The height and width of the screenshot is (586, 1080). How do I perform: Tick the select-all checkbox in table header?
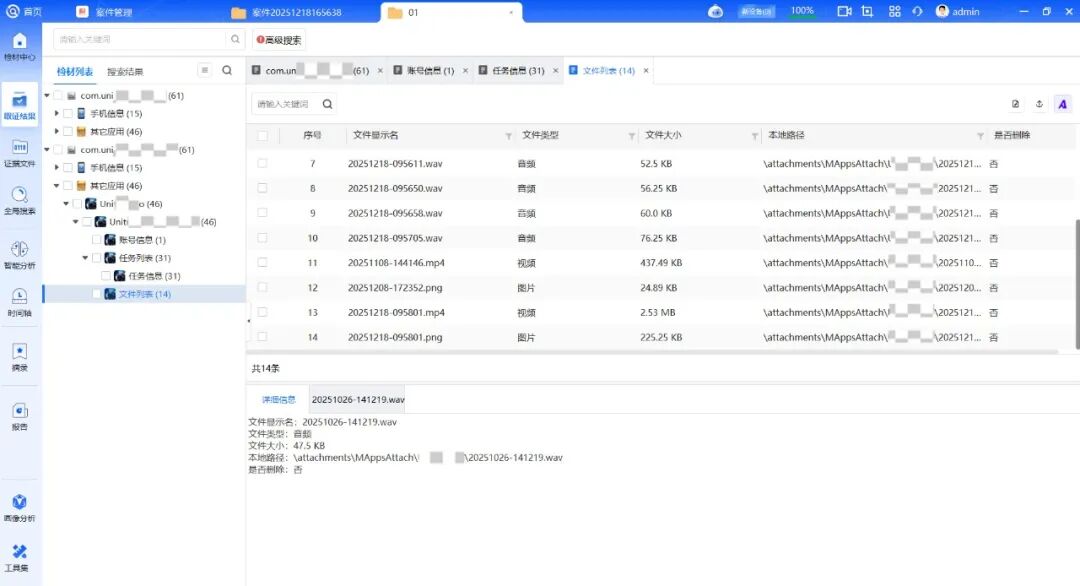click(x=262, y=136)
